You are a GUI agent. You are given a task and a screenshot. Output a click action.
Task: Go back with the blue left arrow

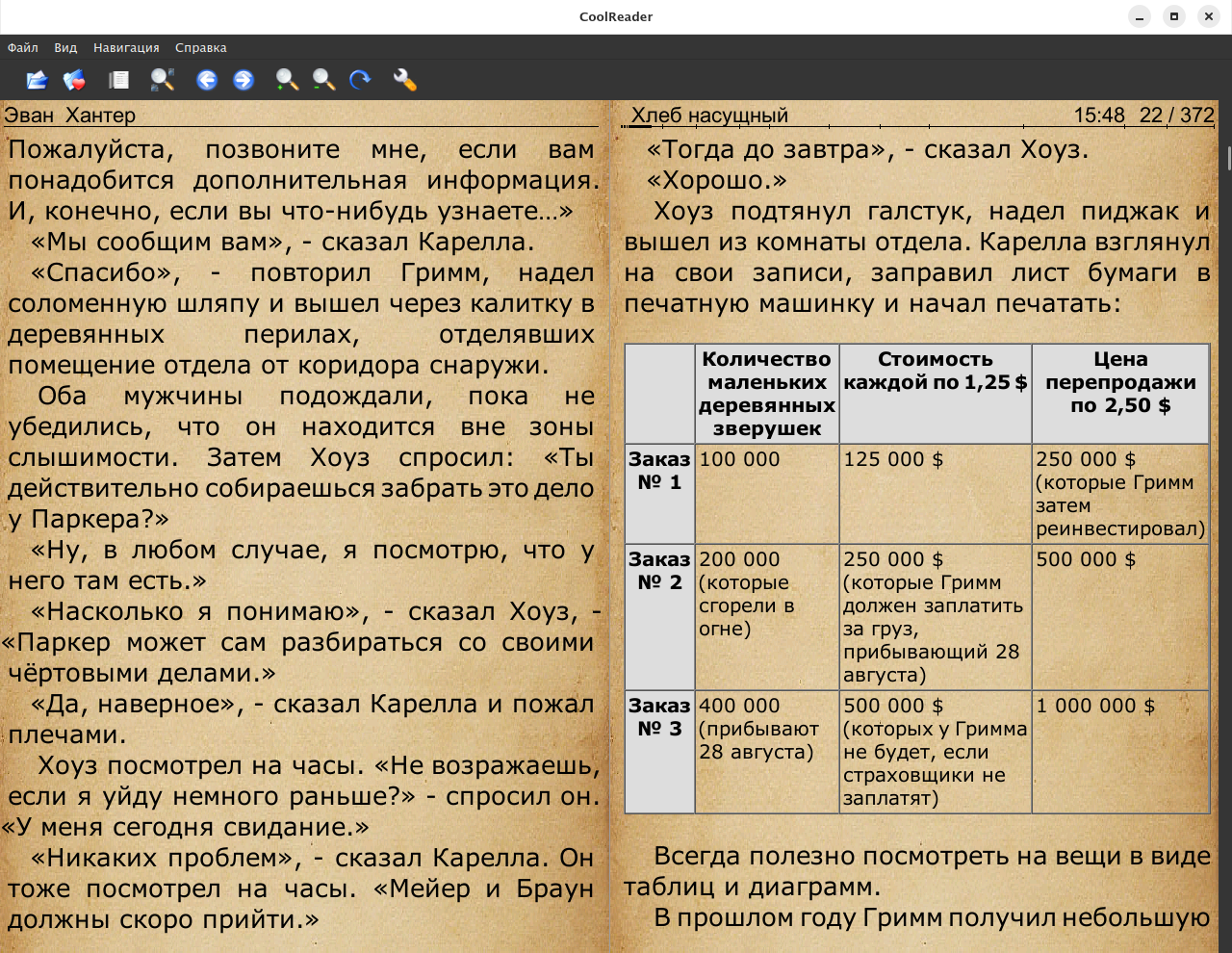tap(207, 80)
